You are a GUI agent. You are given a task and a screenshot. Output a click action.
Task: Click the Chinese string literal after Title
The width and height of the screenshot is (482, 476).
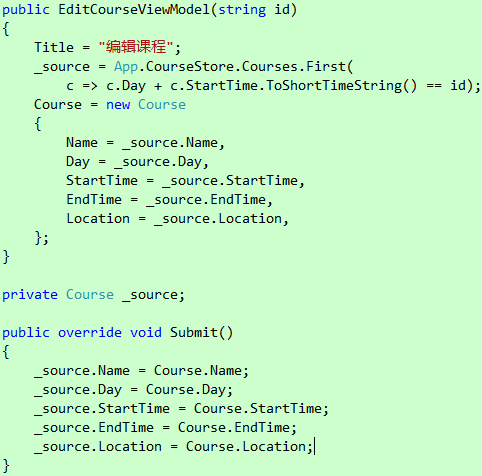[136, 47]
